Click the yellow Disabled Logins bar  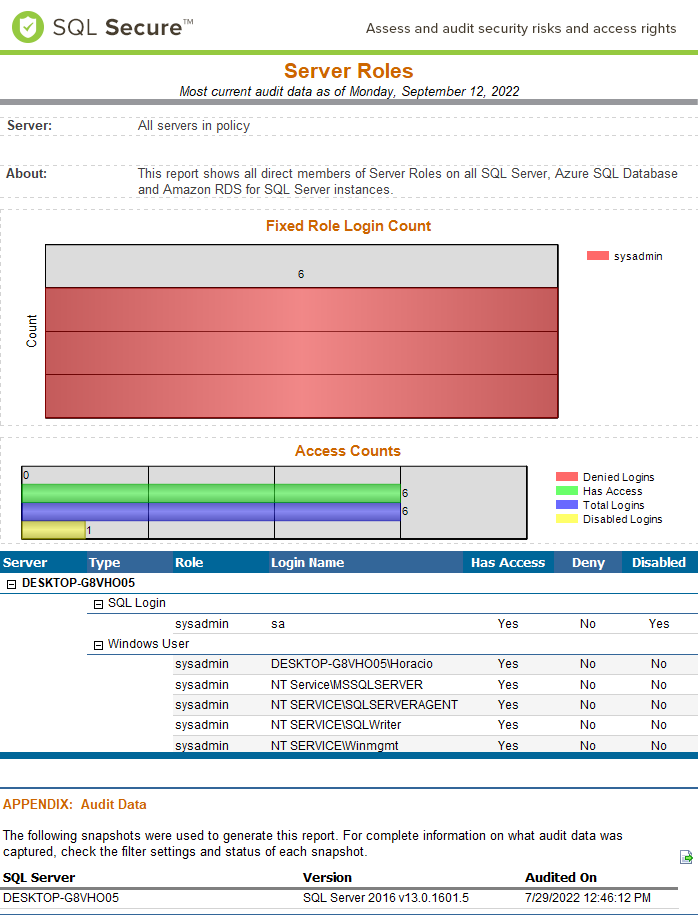tap(54, 530)
